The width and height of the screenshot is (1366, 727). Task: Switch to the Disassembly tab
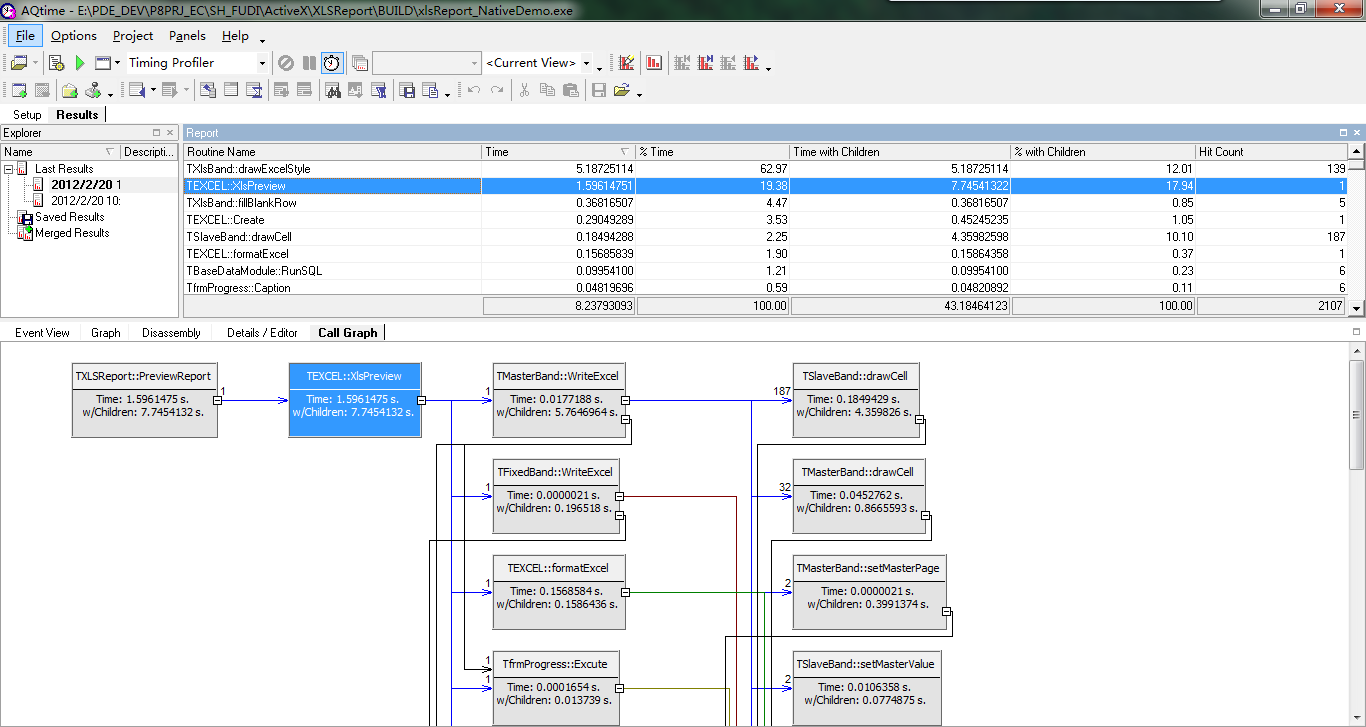click(x=171, y=333)
